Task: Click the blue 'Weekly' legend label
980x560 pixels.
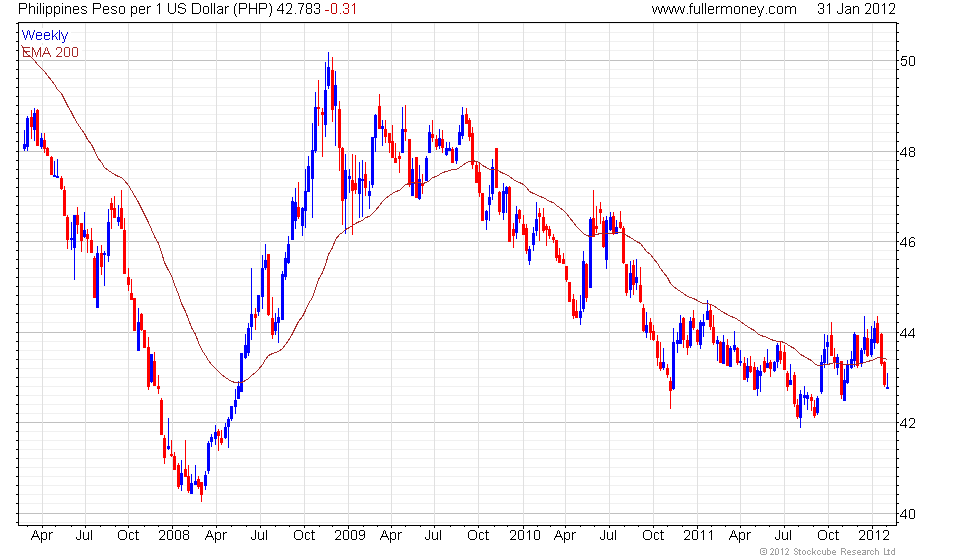Action: point(45,36)
